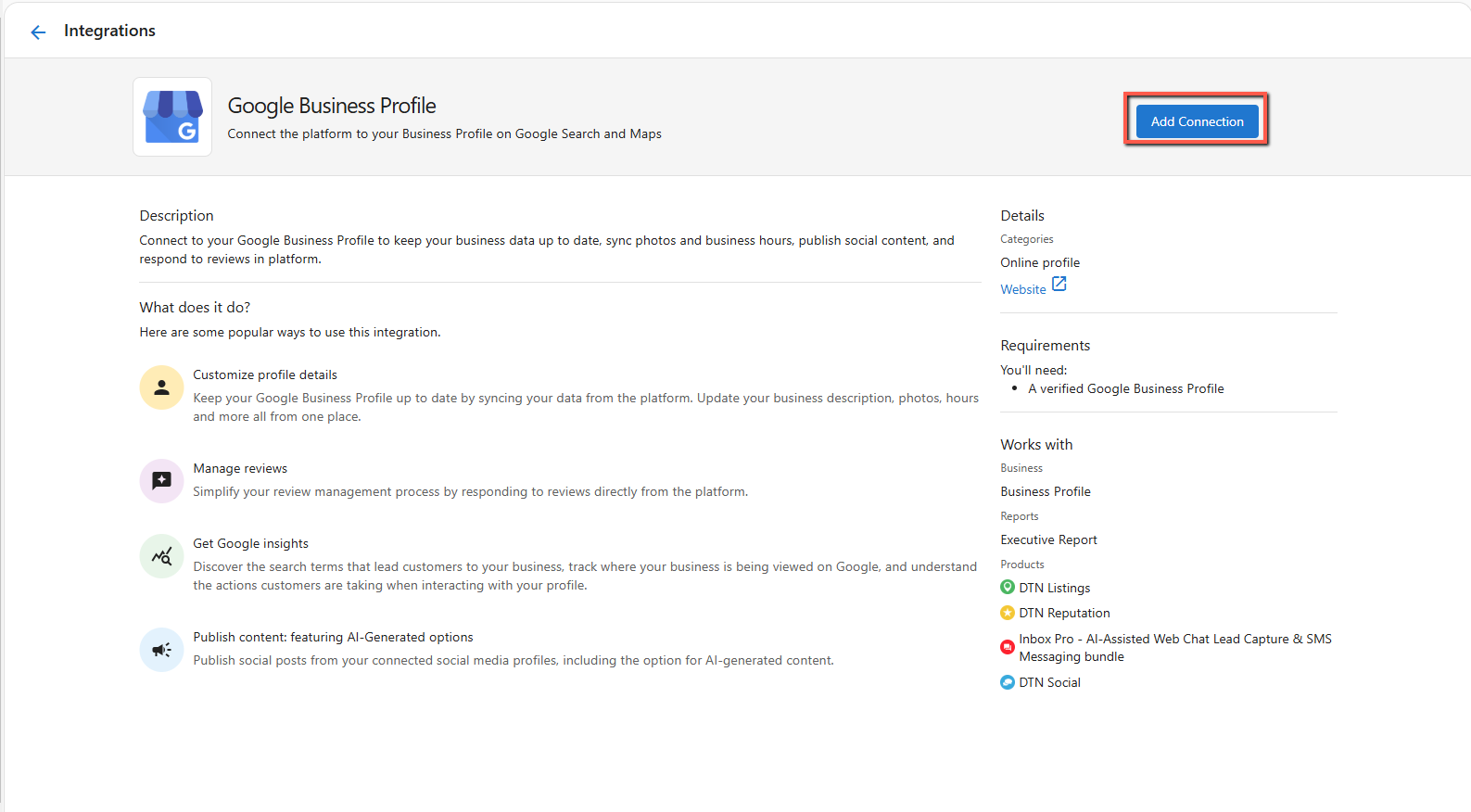The height and width of the screenshot is (812, 1471).
Task: Click the Online profile category text
Action: pyautogui.click(x=1040, y=262)
